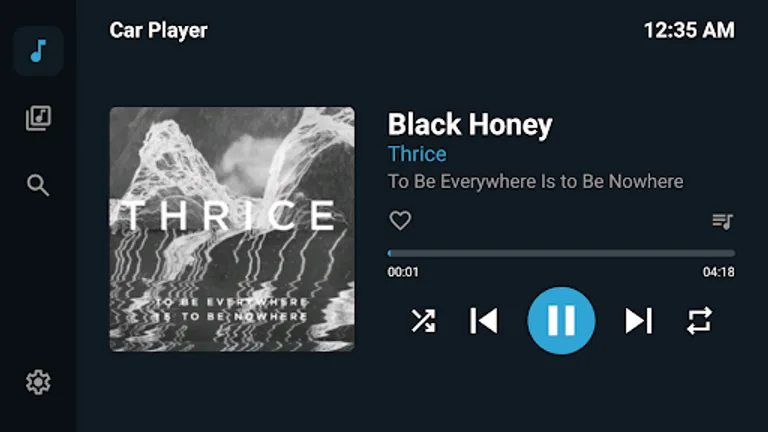Click the Black Honey song title
The image size is (768, 432).
point(470,124)
